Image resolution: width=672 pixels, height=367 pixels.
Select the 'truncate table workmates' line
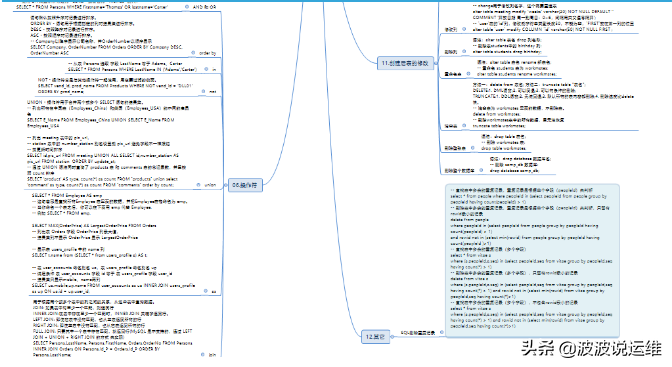499,126
